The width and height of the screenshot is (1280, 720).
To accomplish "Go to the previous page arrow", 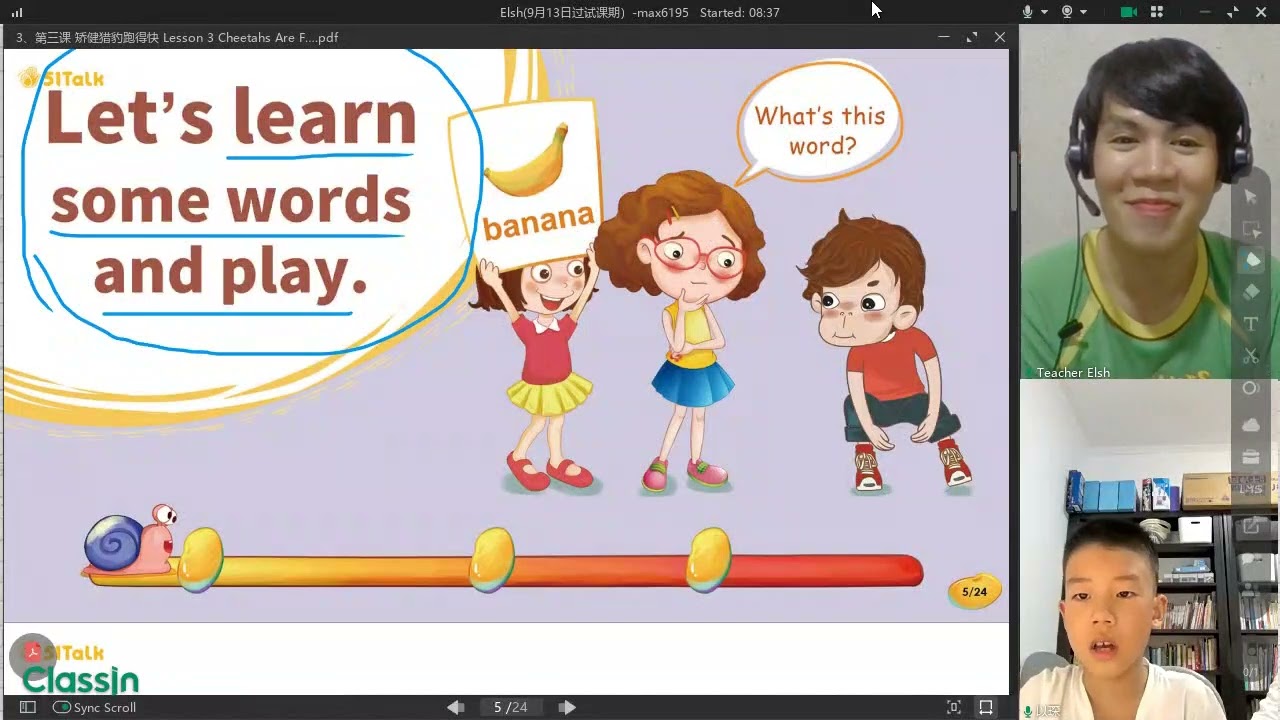I will click(x=455, y=707).
